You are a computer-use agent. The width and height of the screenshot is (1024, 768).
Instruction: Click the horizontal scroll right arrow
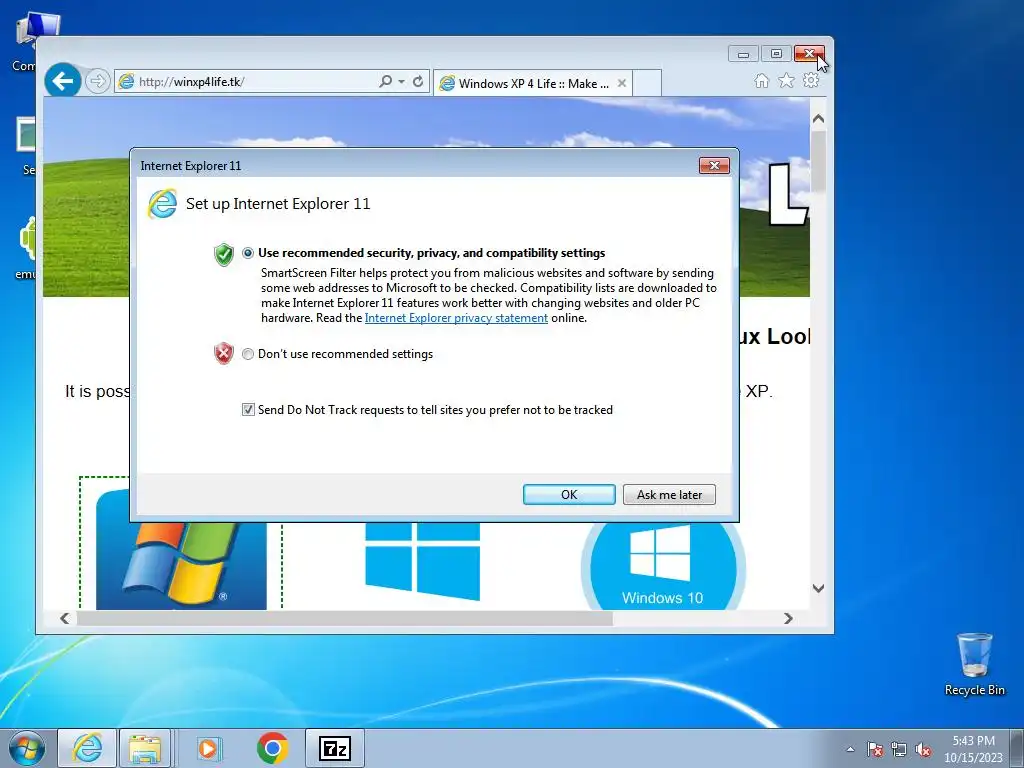pyautogui.click(x=788, y=618)
